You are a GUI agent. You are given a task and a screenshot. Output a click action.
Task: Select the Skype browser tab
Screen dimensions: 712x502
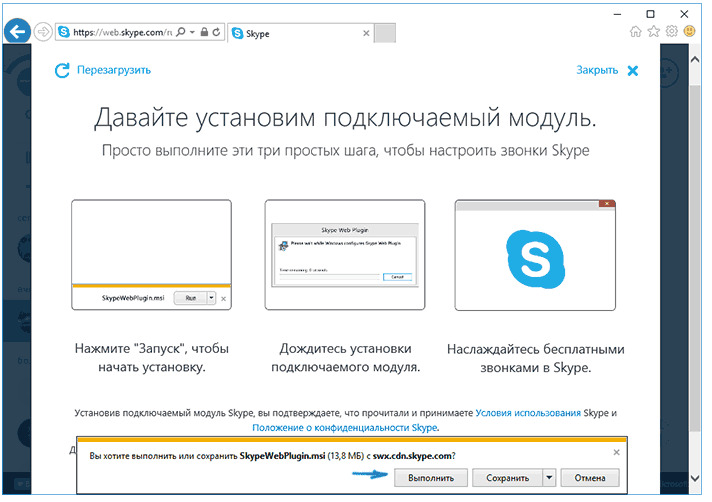pyautogui.click(x=301, y=33)
